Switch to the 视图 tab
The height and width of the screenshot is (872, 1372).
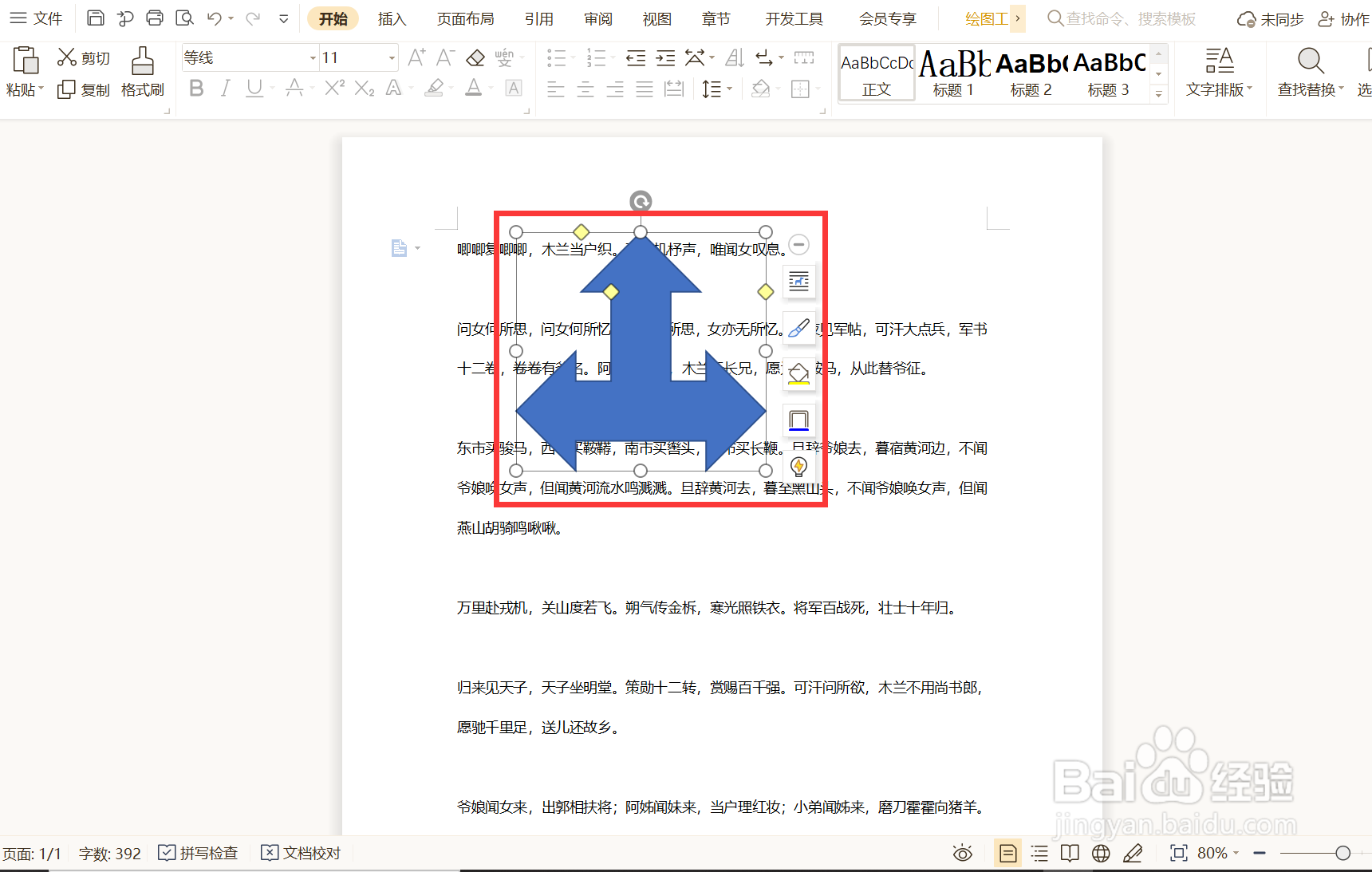pyautogui.click(x=657, y=18)
